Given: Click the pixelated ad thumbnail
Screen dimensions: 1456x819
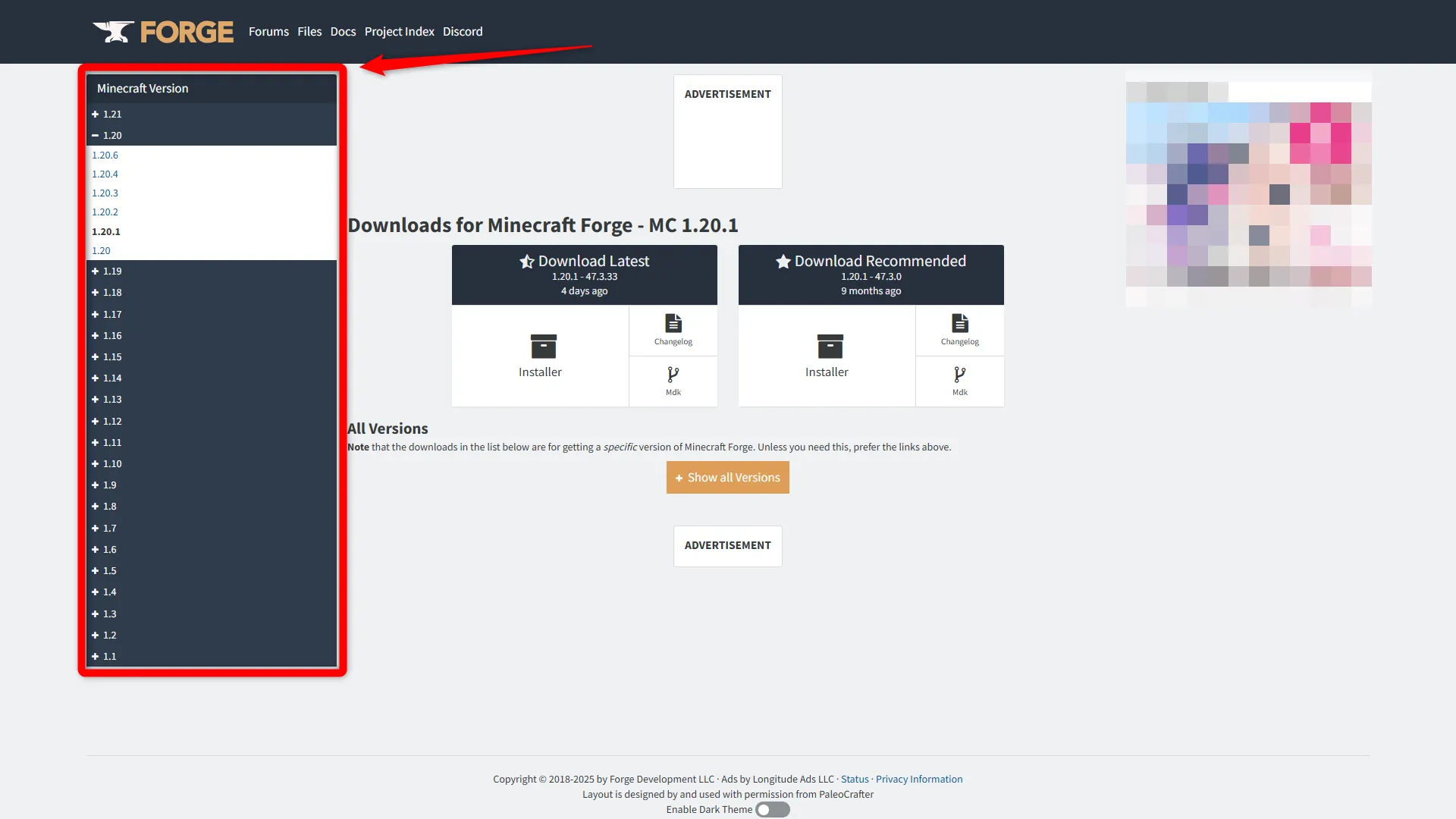Looking at the screenshot, I should pyautogui.click(x=1248, y=190).
